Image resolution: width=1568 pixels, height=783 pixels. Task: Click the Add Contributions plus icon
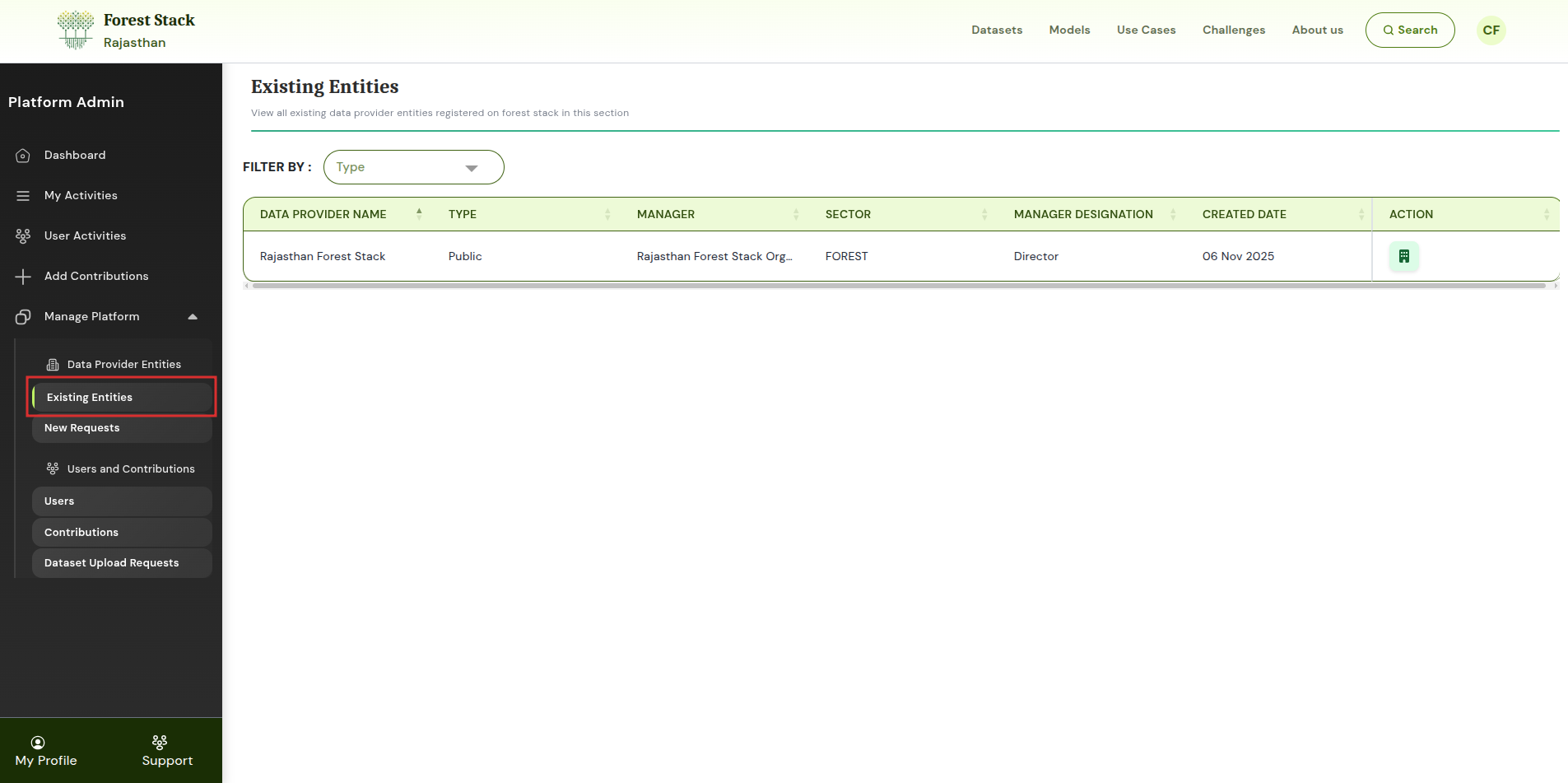tap(23, 277)
